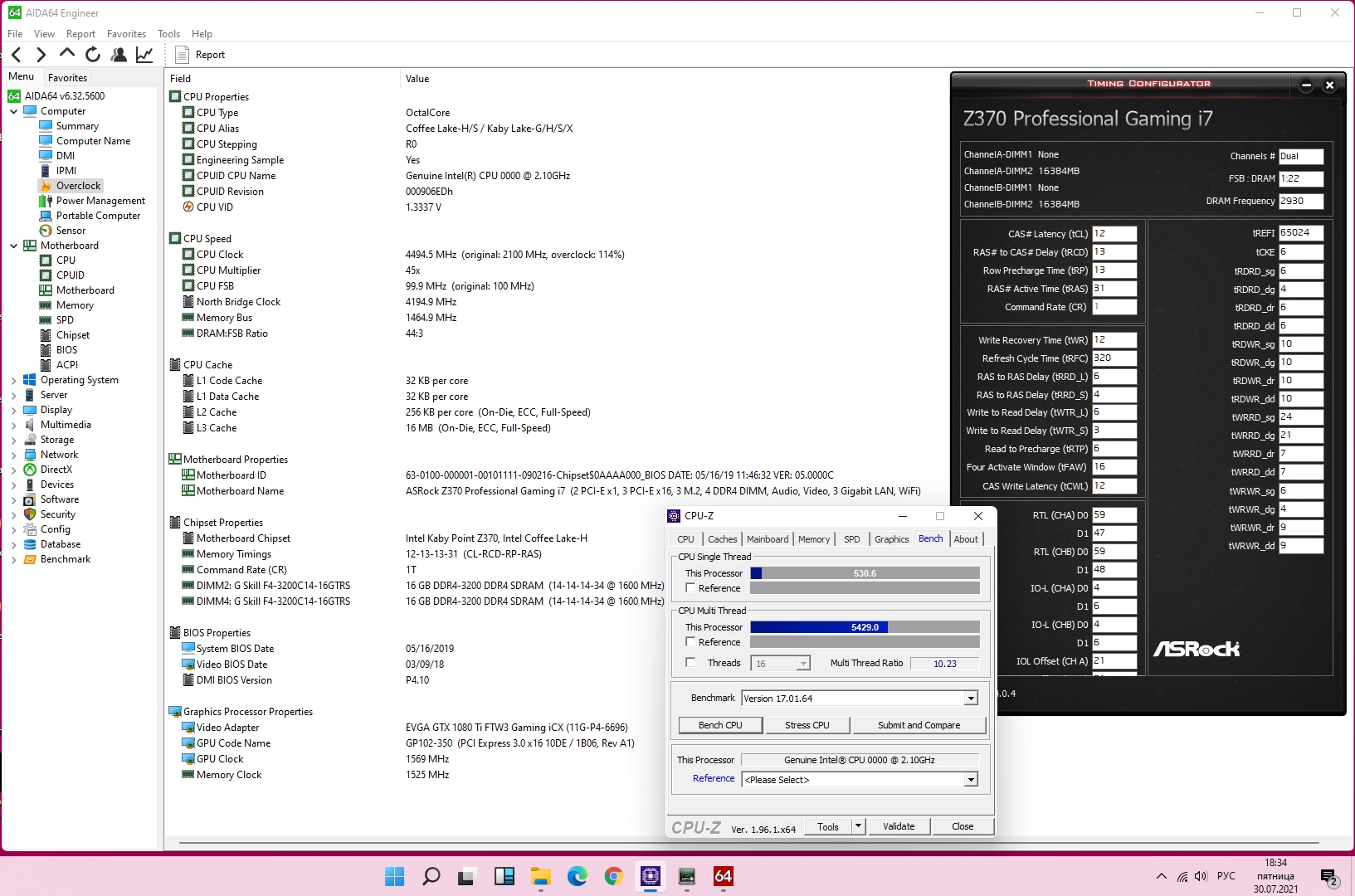1355x896 pixels.
Task: Switch to the About tab in CPU-Z
Action: [x=966, y=539]
